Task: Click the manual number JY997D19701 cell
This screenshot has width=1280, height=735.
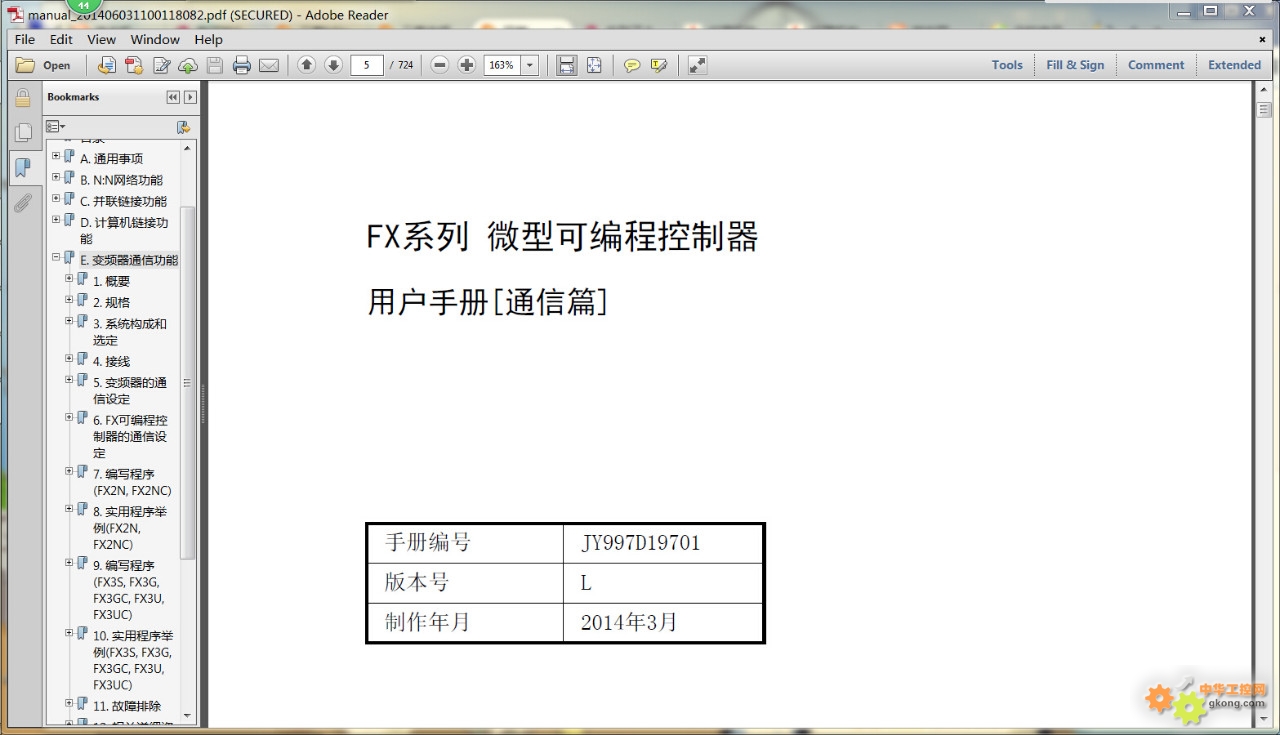Action: pos(663,543)
